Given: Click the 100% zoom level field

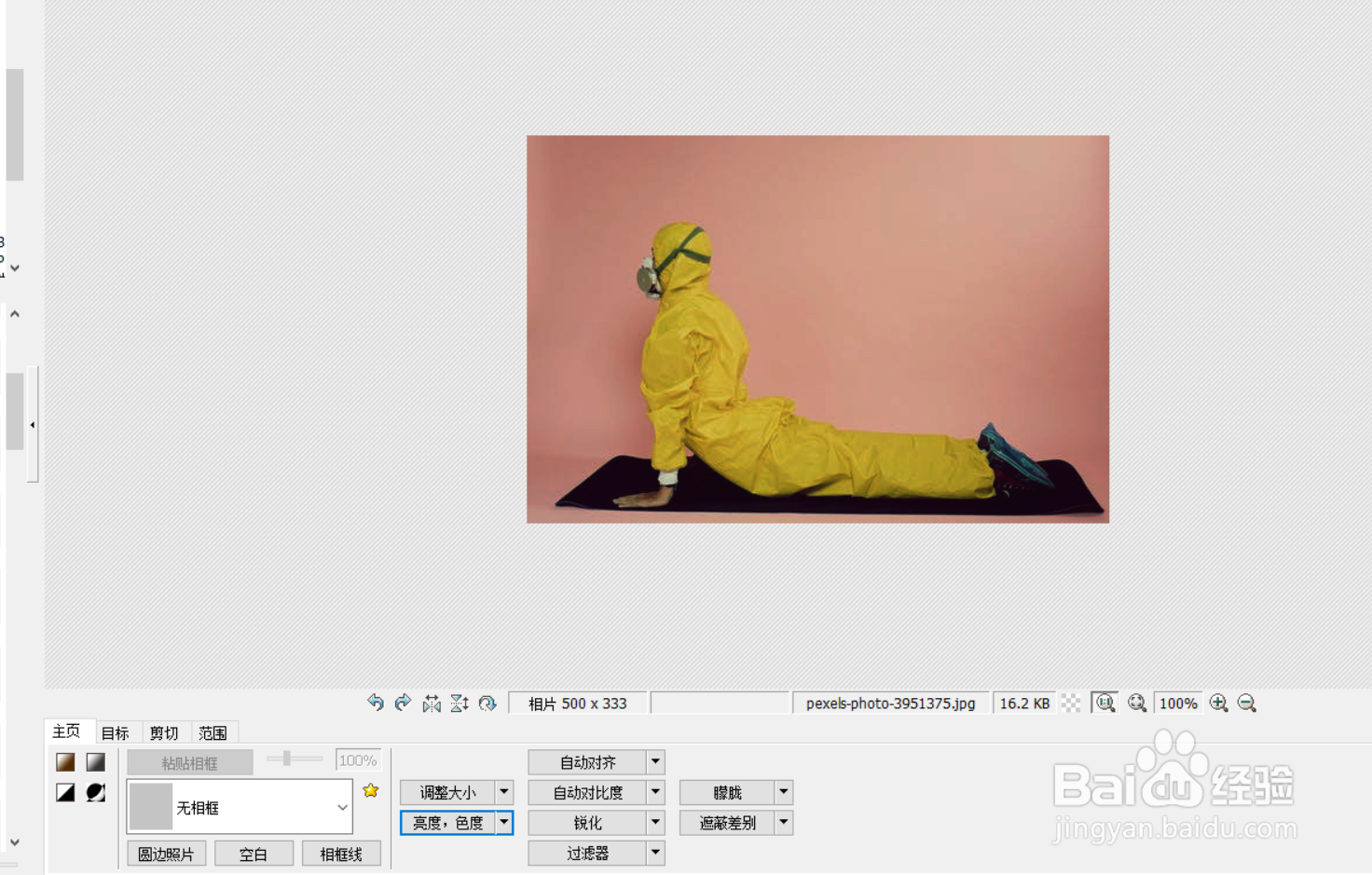Looking at the screenshot, I should click(x=1178, y=704).
